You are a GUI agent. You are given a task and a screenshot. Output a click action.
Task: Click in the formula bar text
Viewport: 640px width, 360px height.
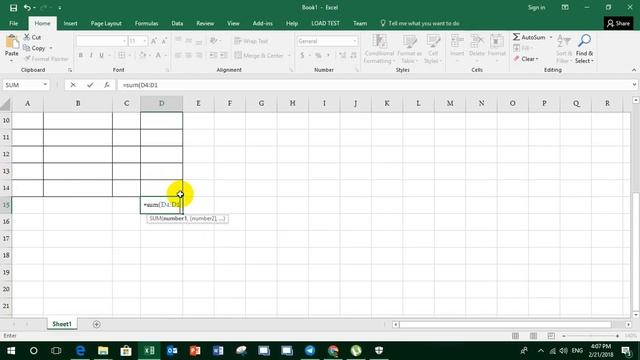point(140,85)
